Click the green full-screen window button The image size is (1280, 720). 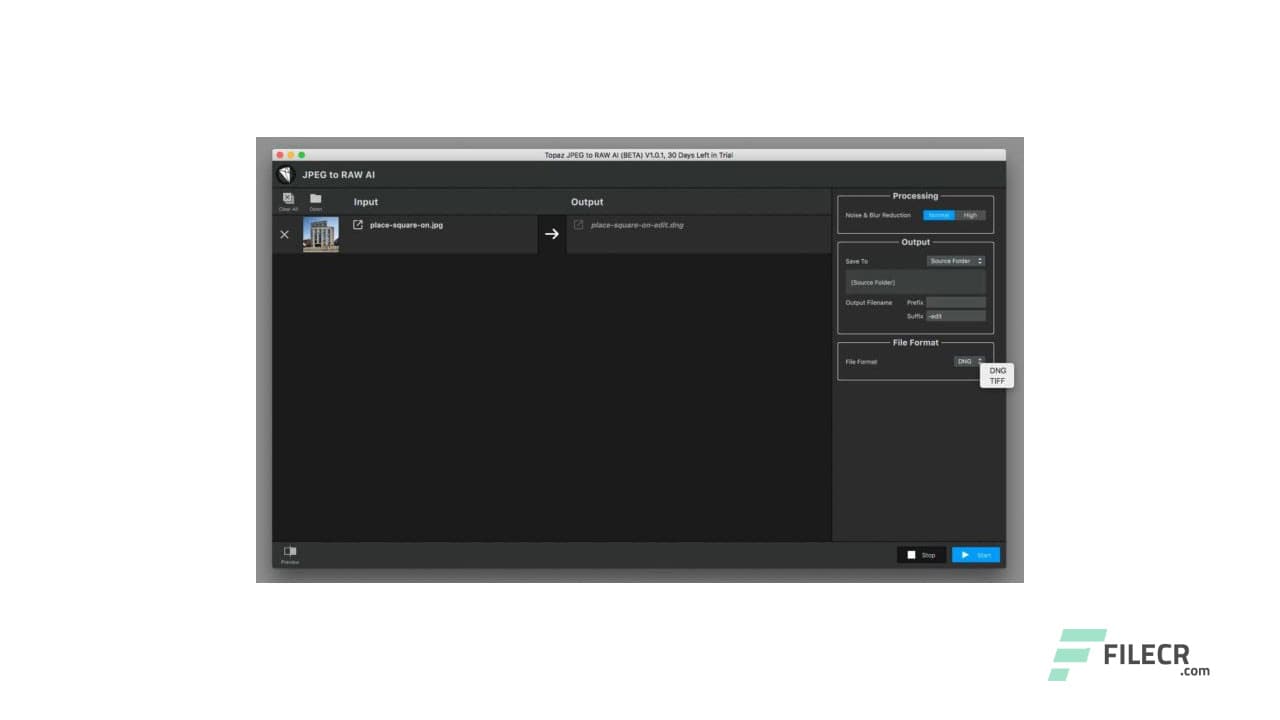click(302, 155)
